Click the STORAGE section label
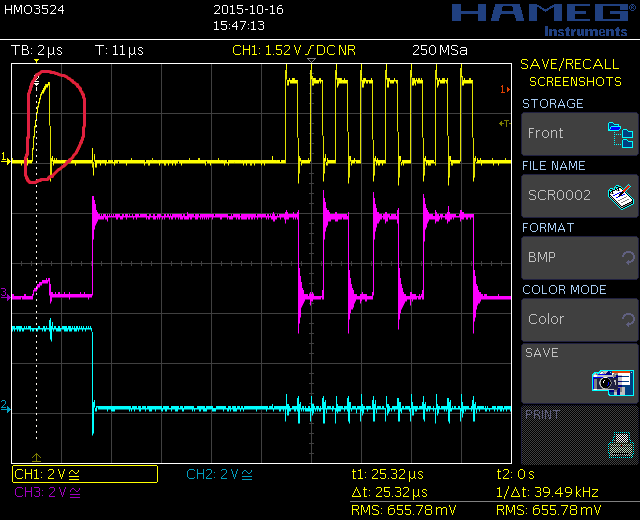The width and height of the screenshot is (640, 520). [553, 104]
